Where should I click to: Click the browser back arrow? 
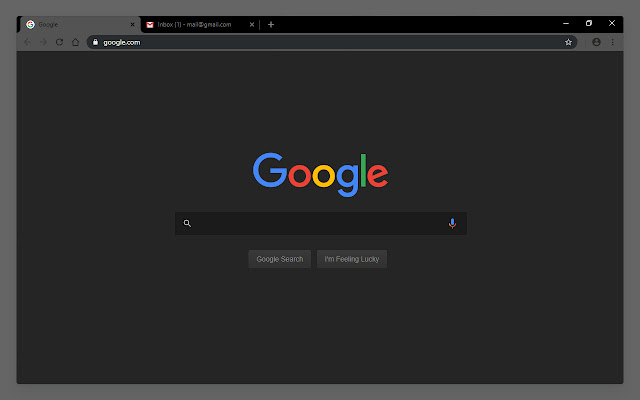(27, 42)
